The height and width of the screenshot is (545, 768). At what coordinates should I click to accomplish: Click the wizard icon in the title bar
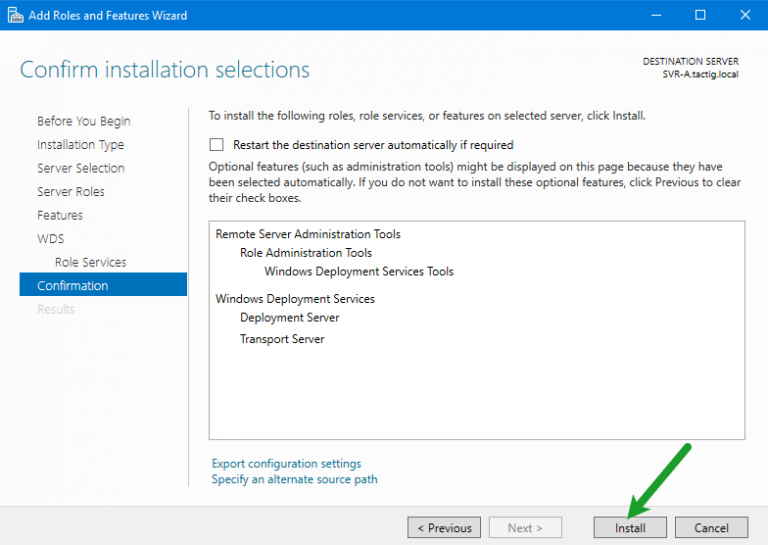tap(15, 15)
